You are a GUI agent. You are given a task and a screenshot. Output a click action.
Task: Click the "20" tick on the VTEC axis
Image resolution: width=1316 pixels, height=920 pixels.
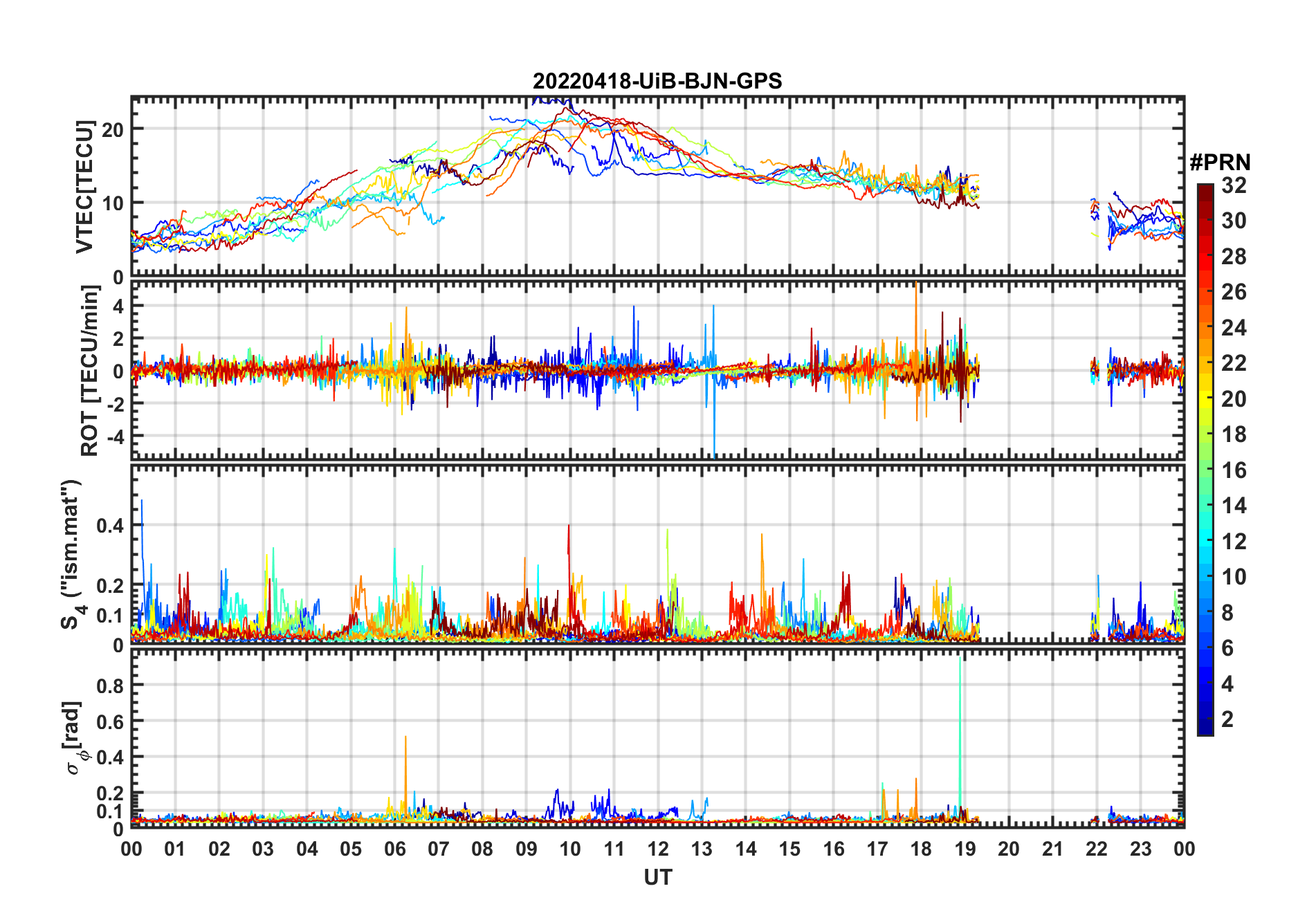pyautogui.click(x=113, y=129)
